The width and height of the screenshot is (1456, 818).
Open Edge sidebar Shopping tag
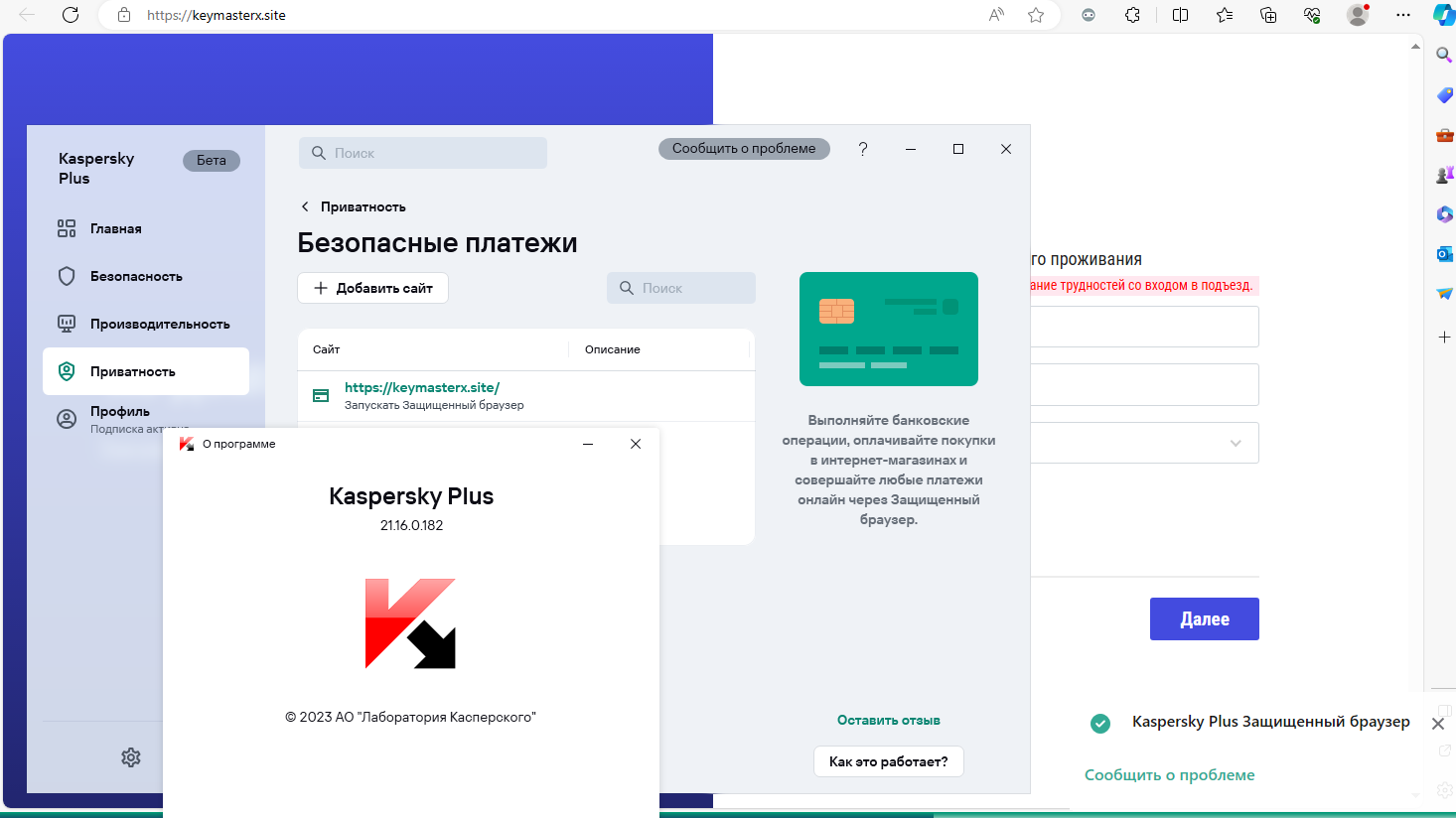click(1444, 95)
